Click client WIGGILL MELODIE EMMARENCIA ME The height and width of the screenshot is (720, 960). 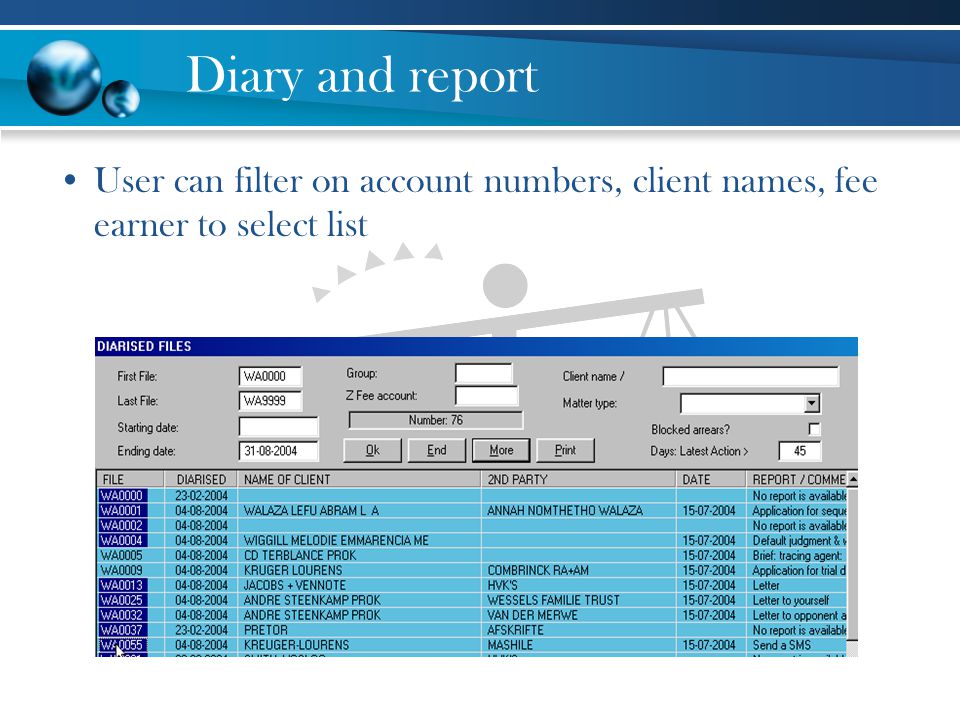pyautogui.click(x=336, y=541)
